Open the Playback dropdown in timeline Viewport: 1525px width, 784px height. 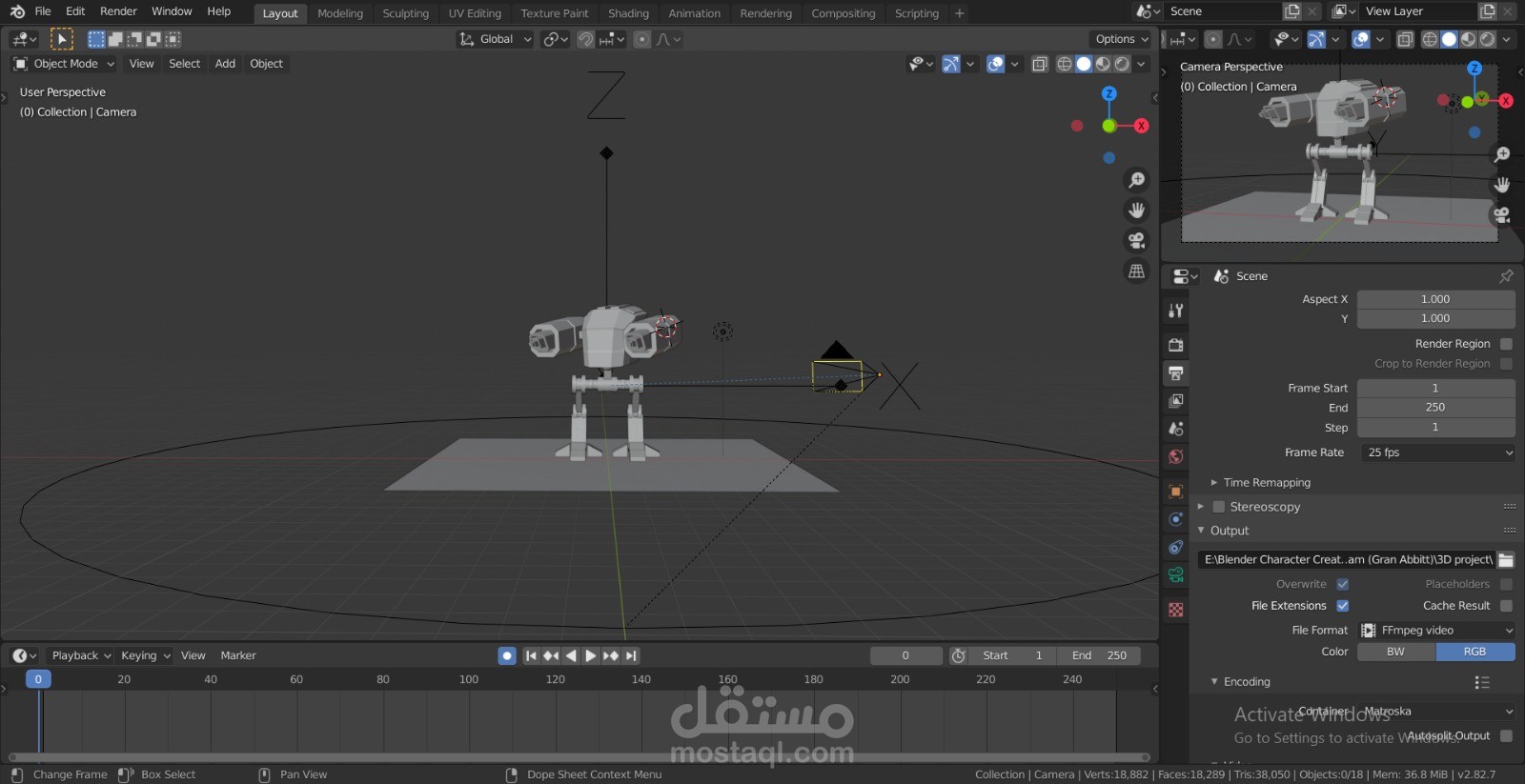click(81, 655)
